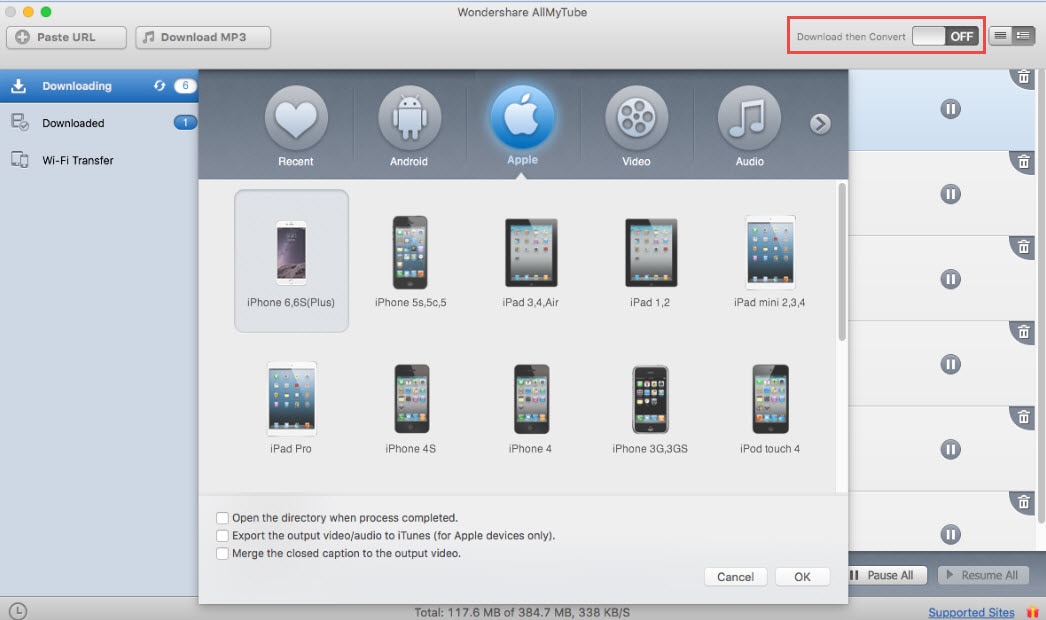Confirm format selection with OK

click(803, 577)
